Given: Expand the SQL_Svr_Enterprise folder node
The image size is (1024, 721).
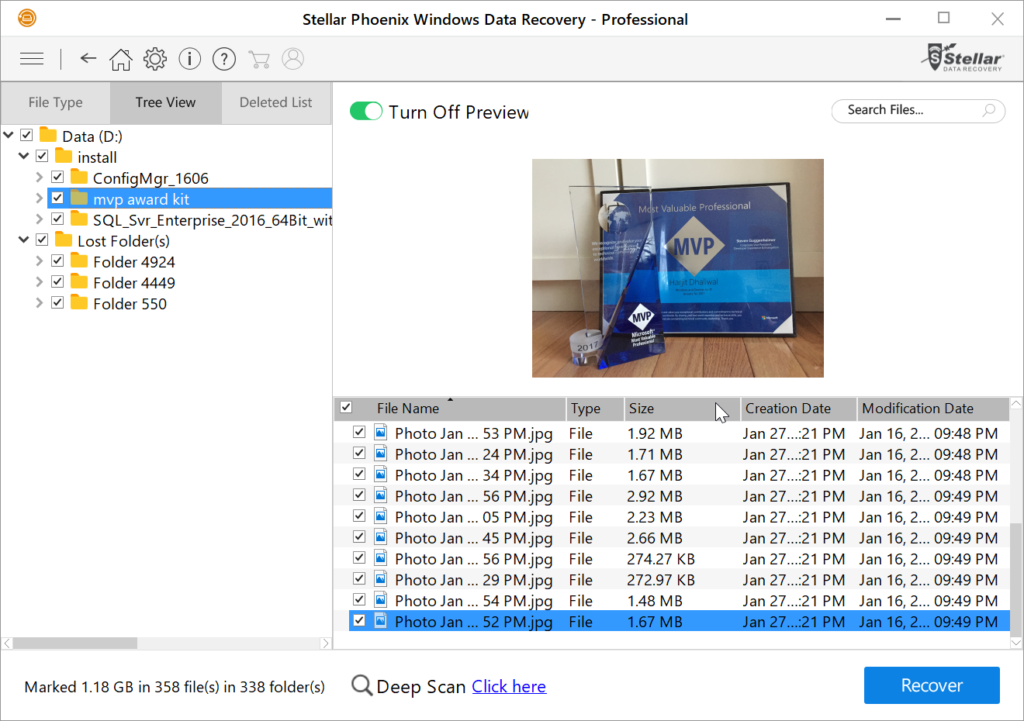Looking at the screenshot, I should pos(39,219).
